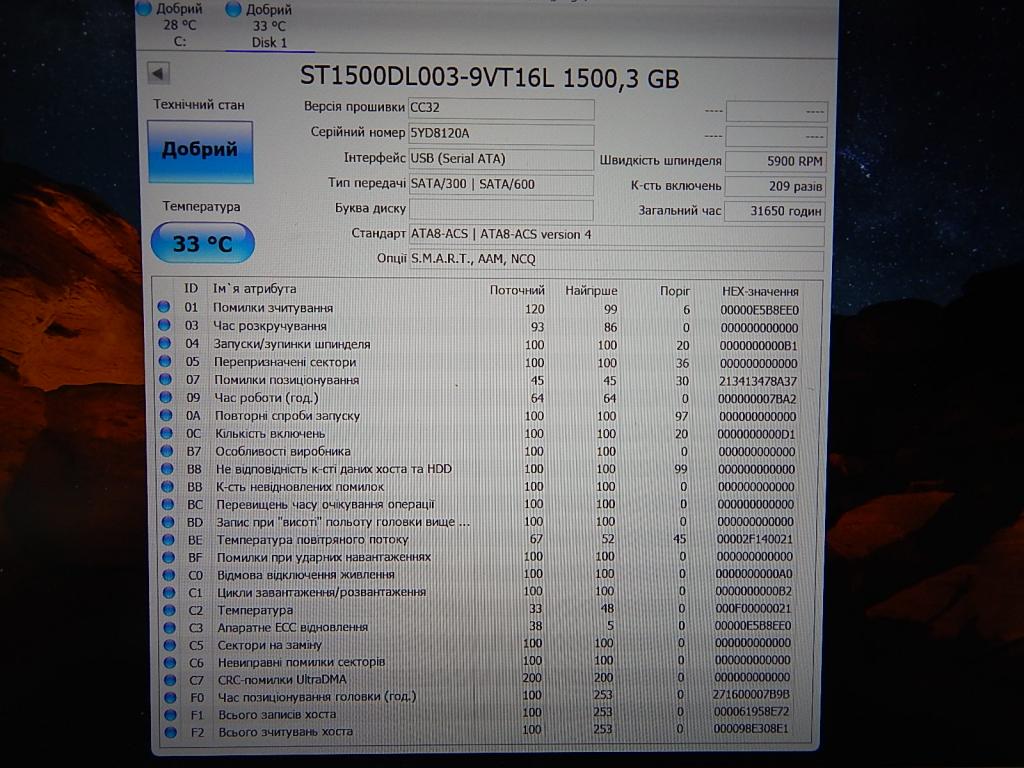Click status circle for C1 Цикли завантаження/розвантаження

(169, 592)
